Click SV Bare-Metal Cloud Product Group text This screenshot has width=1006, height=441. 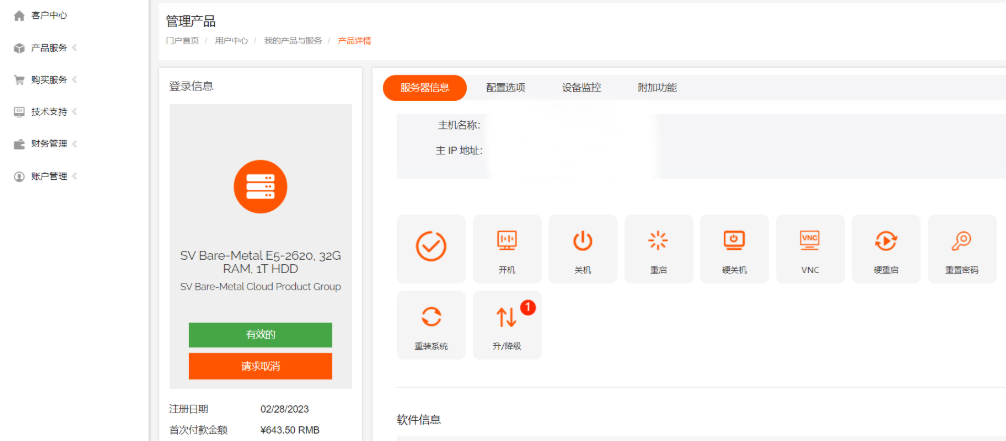click(260, 287)
